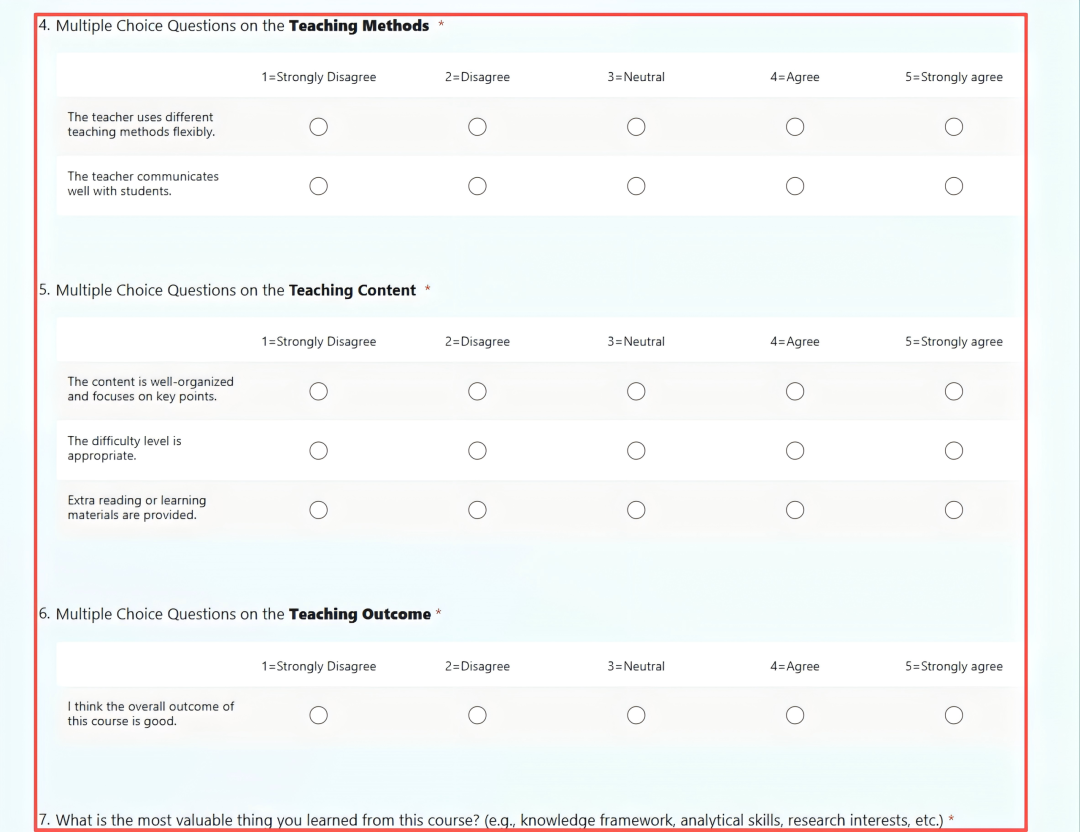Choose Agree for teacher communicates well with students

coord(795,186)
